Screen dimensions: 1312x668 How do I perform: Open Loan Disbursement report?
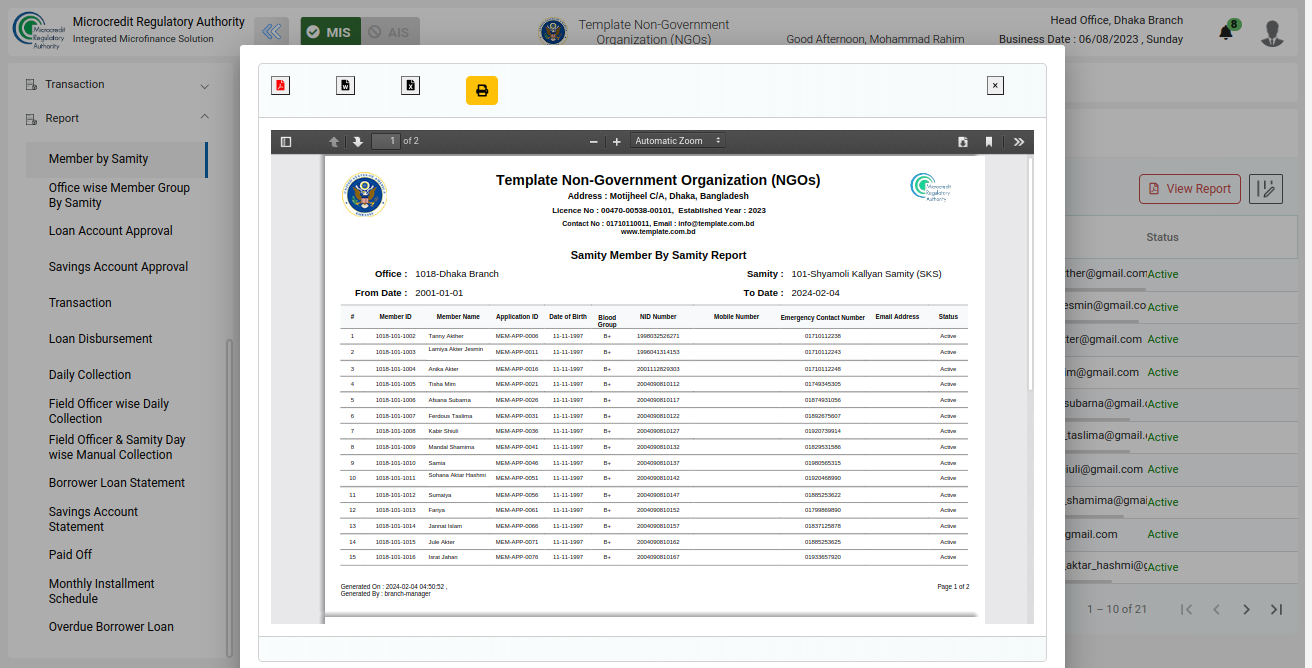(101, 339)
